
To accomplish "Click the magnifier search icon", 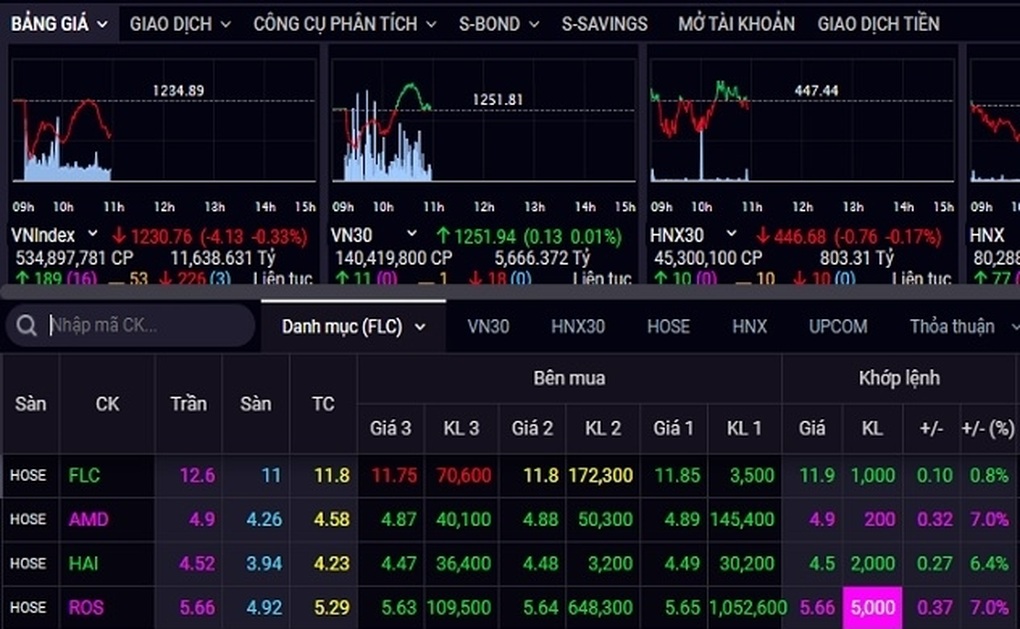I will [x=27, y=326].
